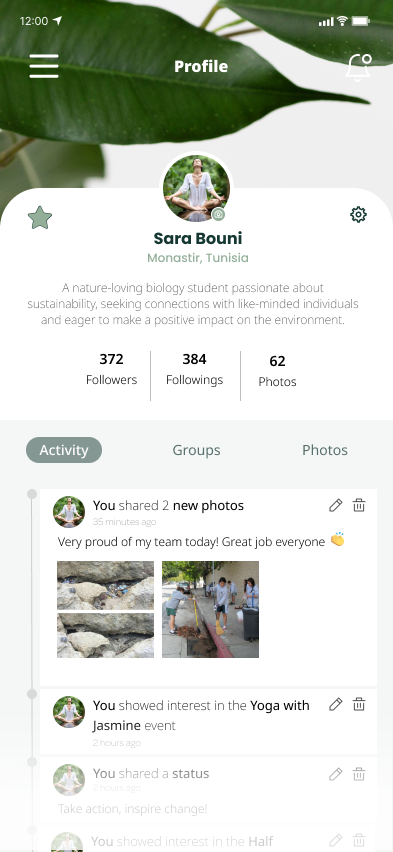This screenshot has width=393, height=852.
Task: Edit the Yoga with Jasmine activity
Action: pos(336,705)
